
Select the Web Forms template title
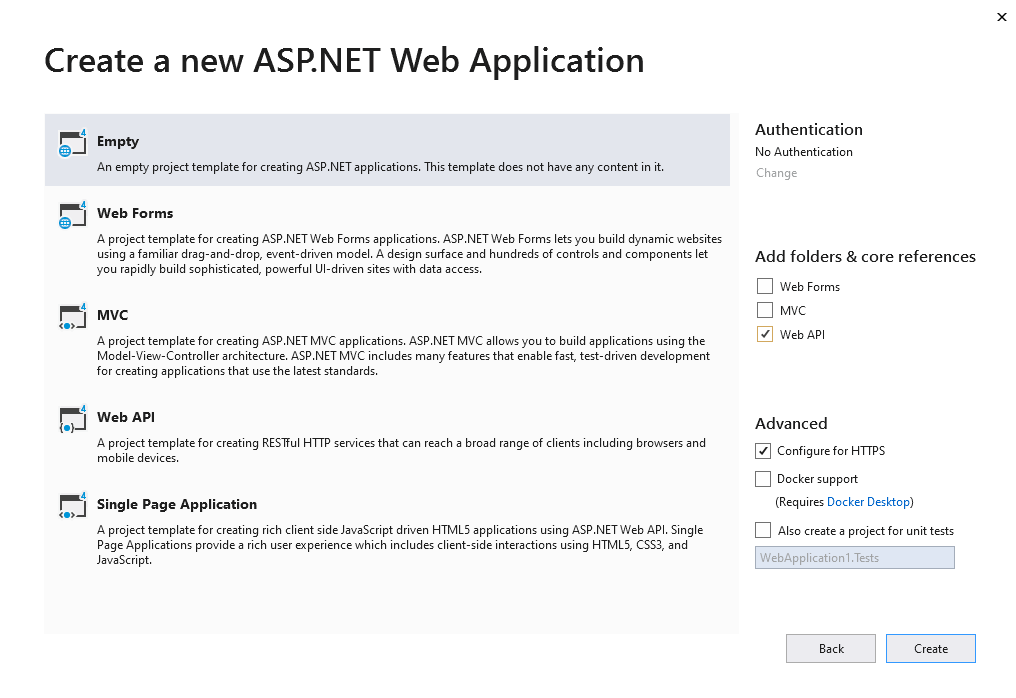[x=135, y=213]
